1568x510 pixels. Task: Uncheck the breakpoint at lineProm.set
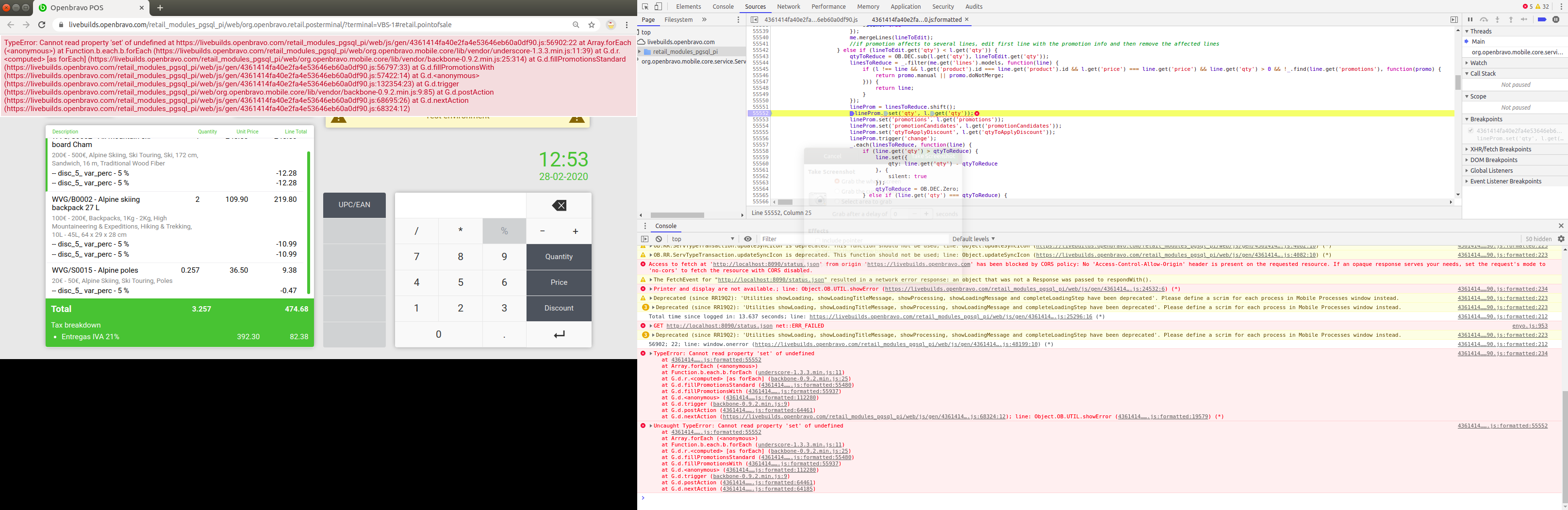coord(1470,131)
